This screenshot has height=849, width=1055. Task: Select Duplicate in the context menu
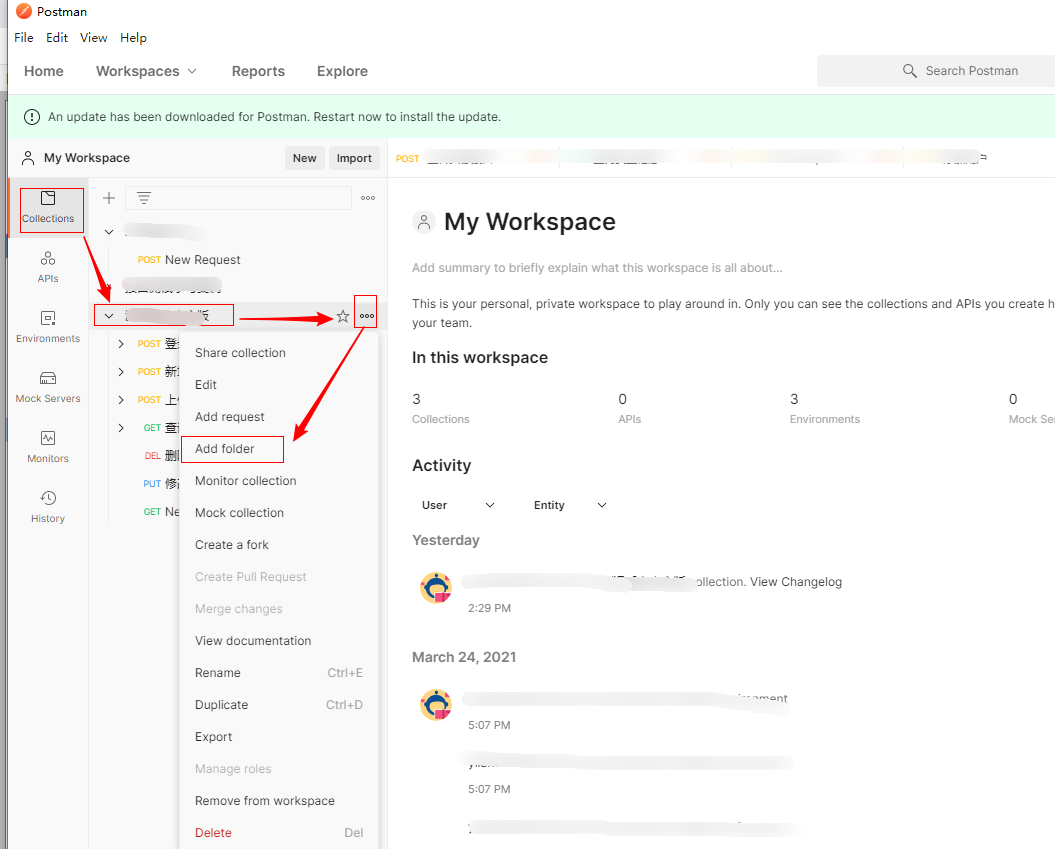click(x=279, y=705)
